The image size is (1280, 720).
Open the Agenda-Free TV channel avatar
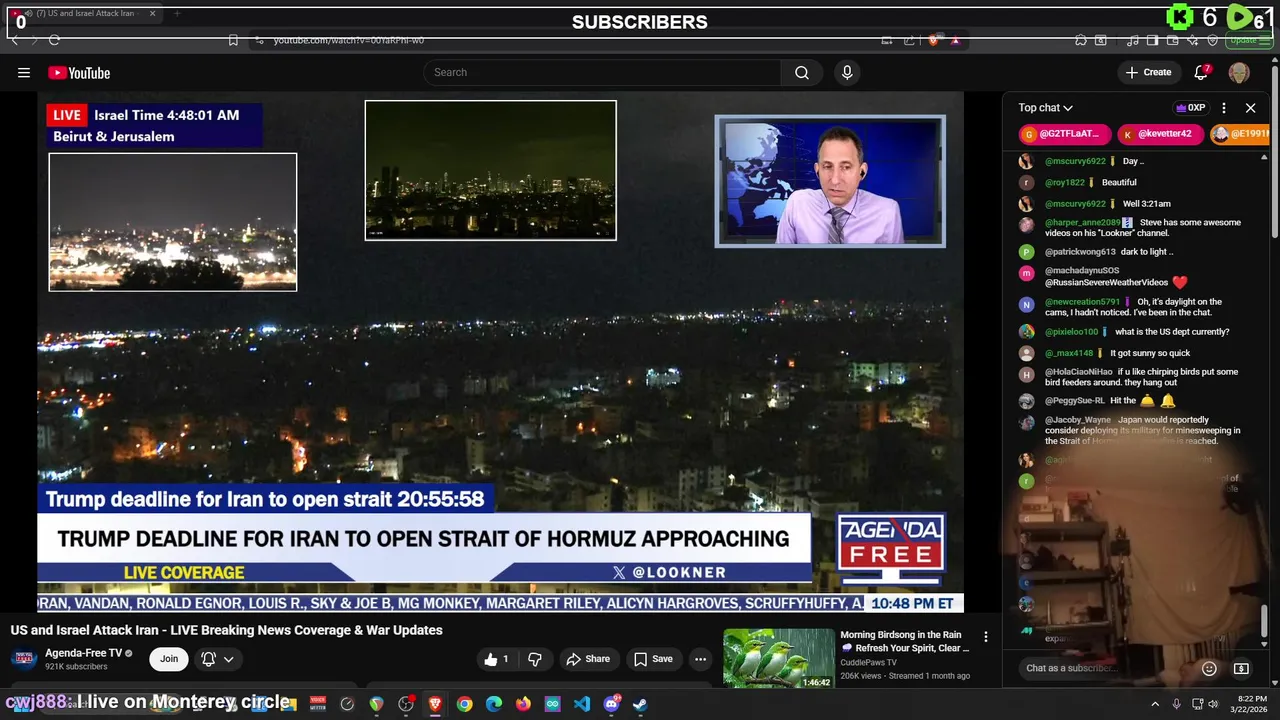click(x=25, y=659)
